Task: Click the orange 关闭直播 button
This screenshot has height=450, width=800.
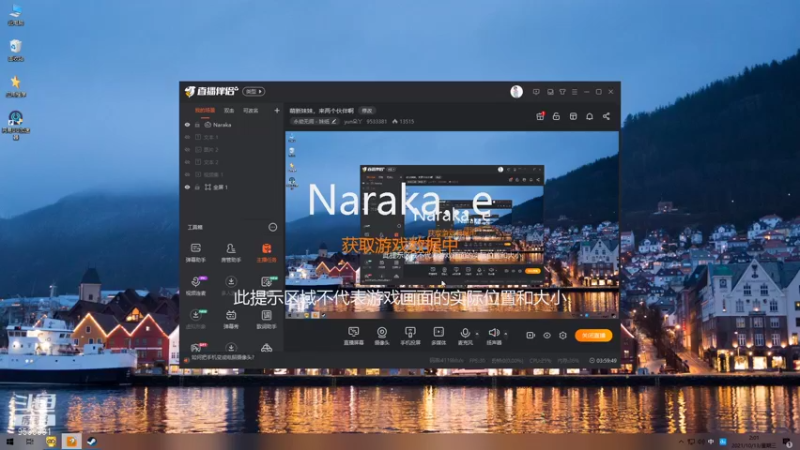Action: [593, 335]
